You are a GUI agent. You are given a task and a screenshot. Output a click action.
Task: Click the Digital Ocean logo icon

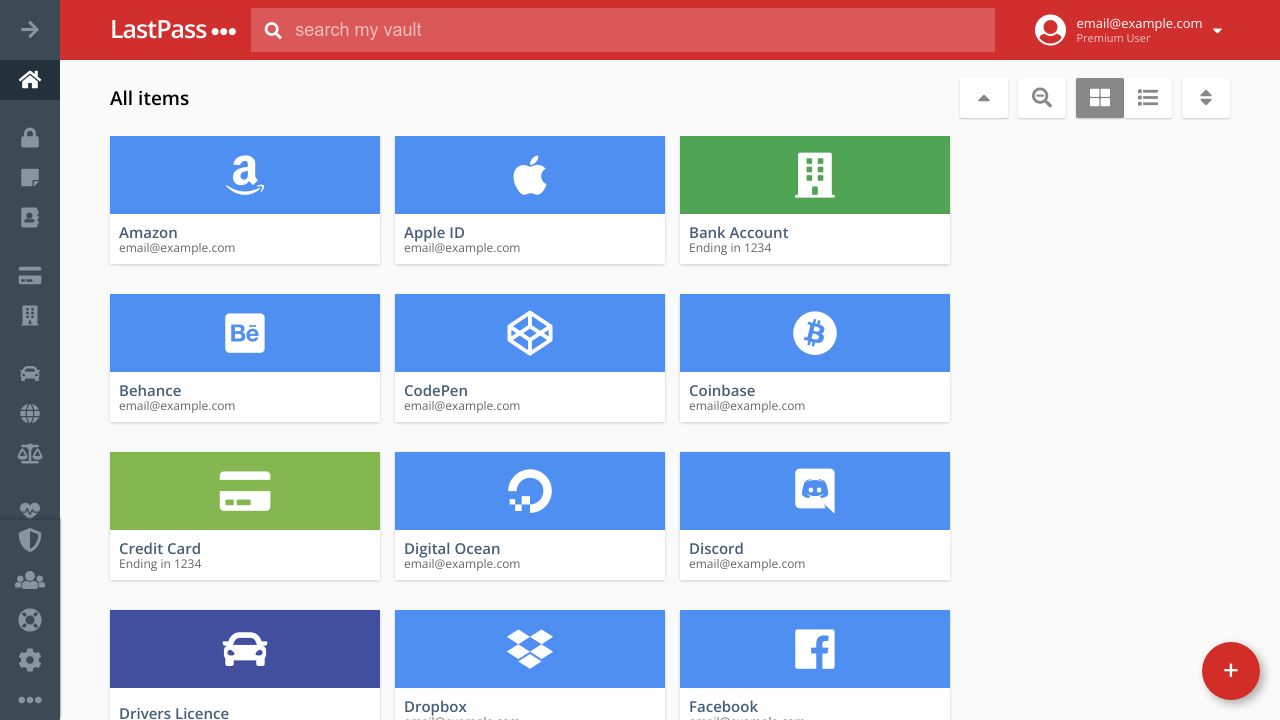click(530, 491)
